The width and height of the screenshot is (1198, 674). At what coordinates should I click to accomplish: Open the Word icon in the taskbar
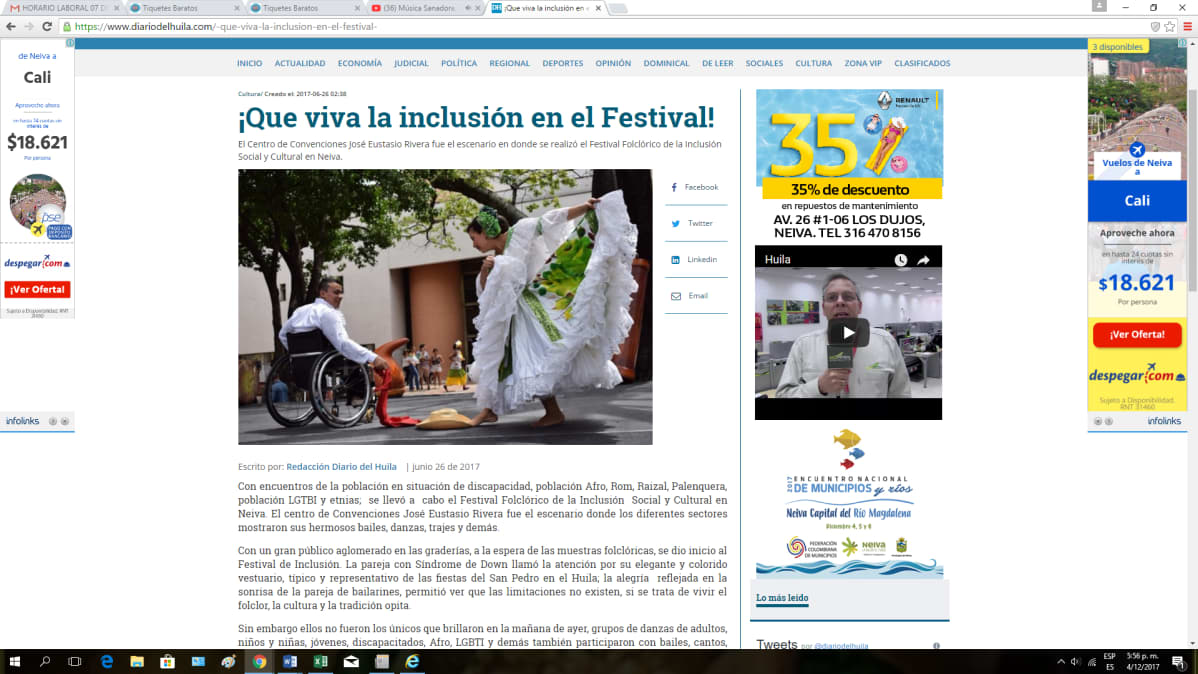[290, 662]
